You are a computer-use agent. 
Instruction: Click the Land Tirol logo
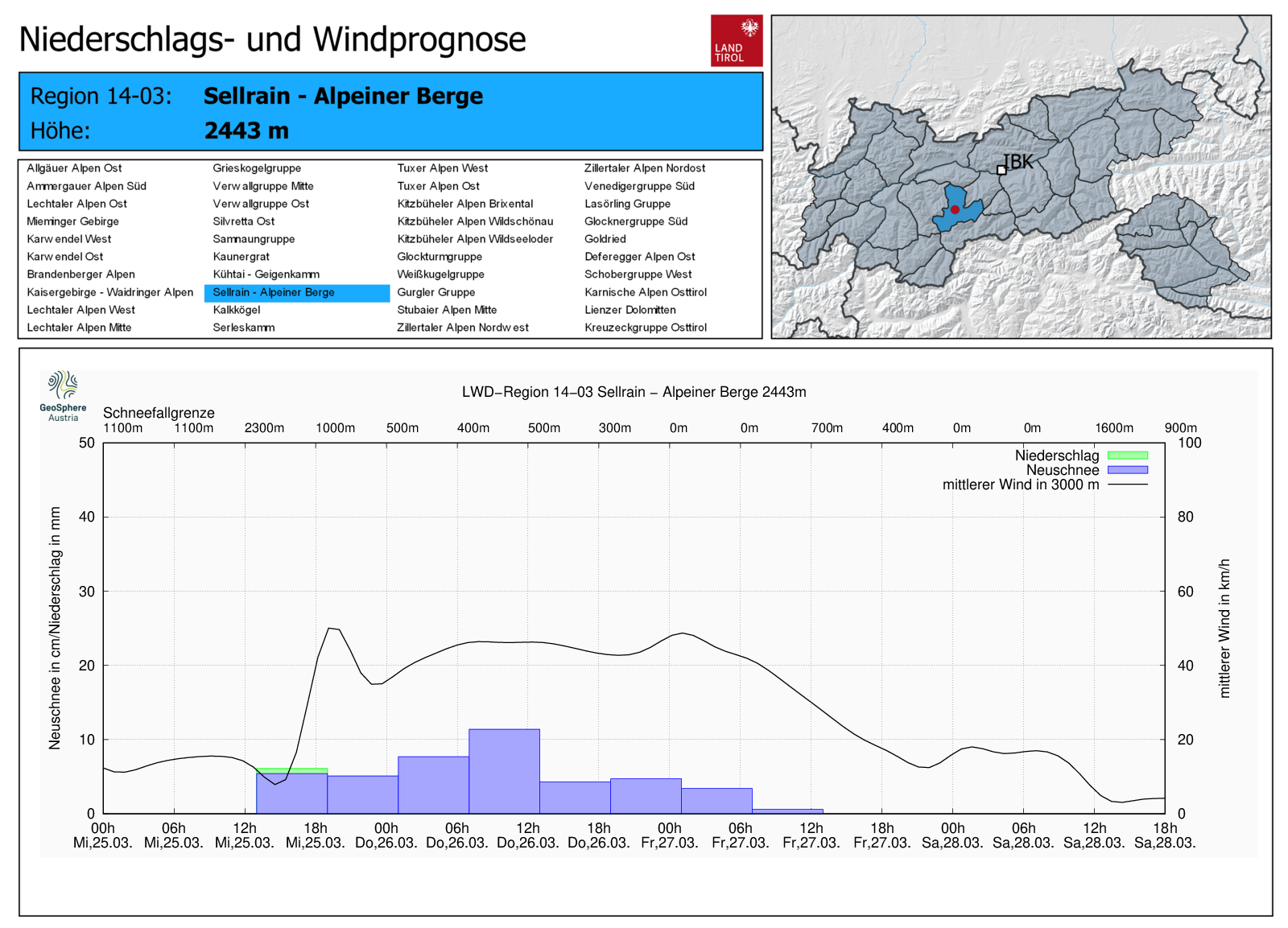[736, 40]
